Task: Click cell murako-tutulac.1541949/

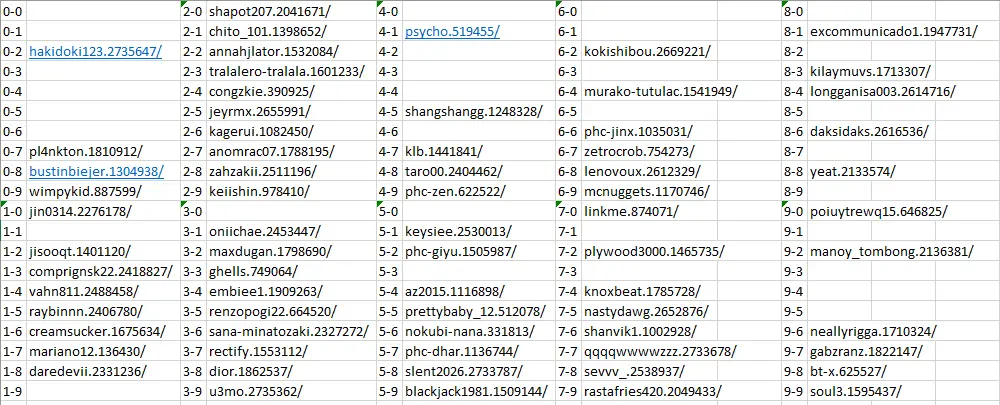Action: pos(661,91)
